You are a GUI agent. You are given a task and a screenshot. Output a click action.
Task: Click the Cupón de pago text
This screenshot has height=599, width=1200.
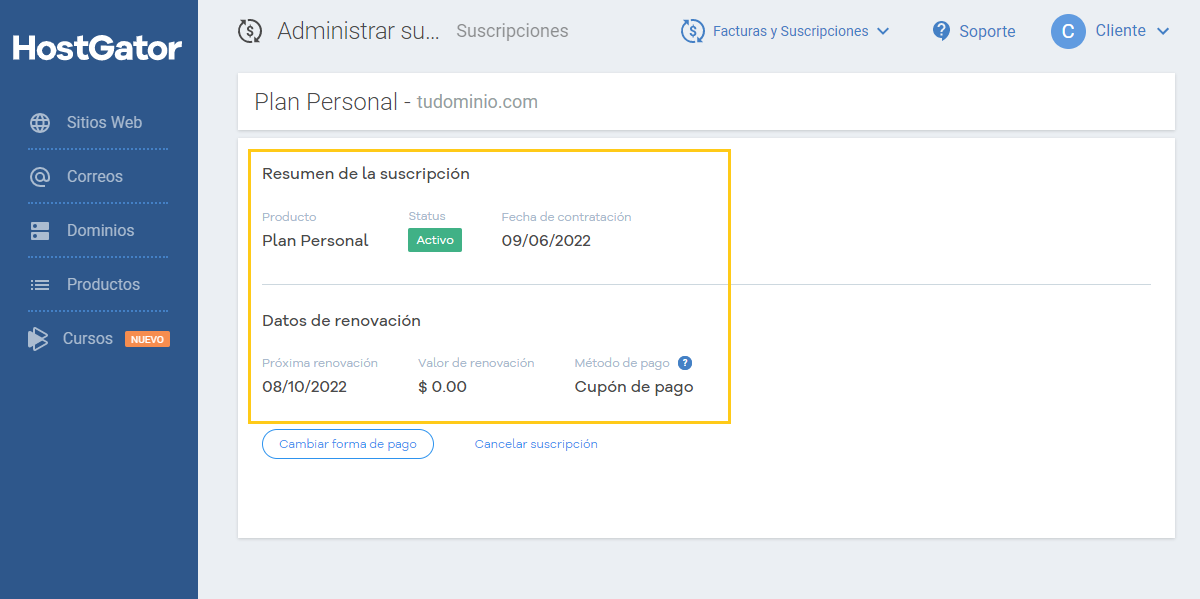[x=634, y=387]
